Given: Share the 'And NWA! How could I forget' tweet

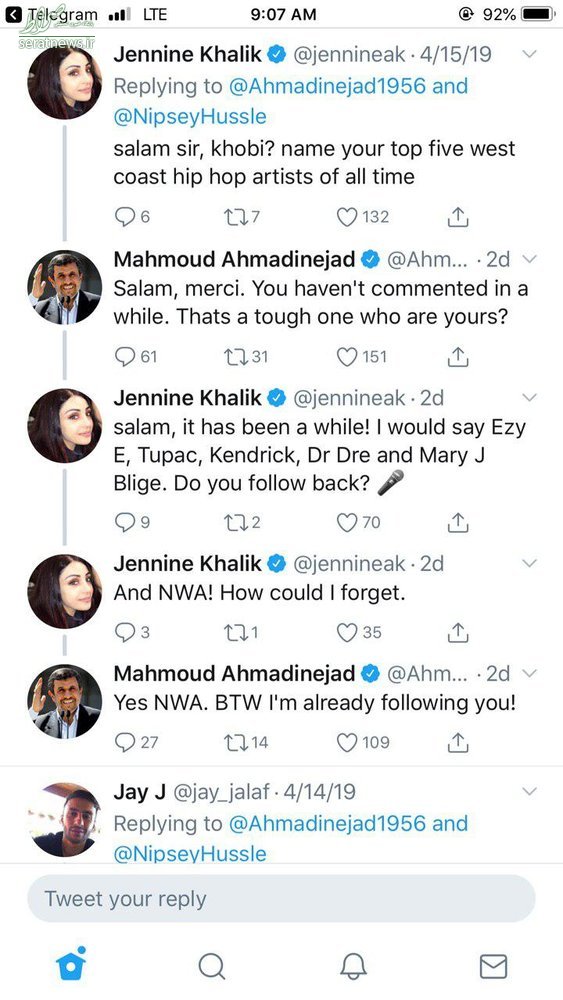Looking at the screenshot, I should 458,632.
